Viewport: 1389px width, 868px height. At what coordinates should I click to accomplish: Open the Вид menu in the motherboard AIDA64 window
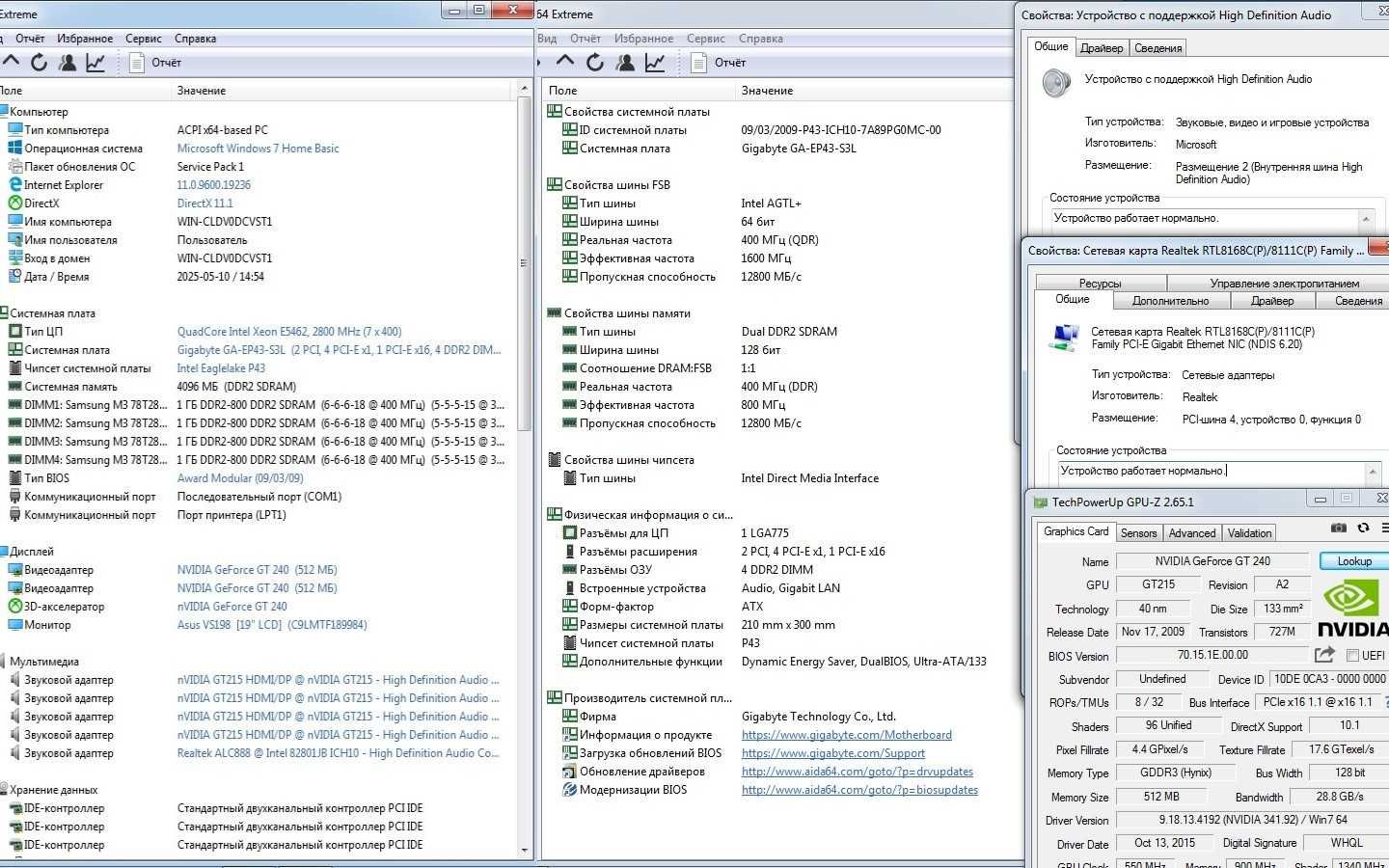[x=547, y=39]
